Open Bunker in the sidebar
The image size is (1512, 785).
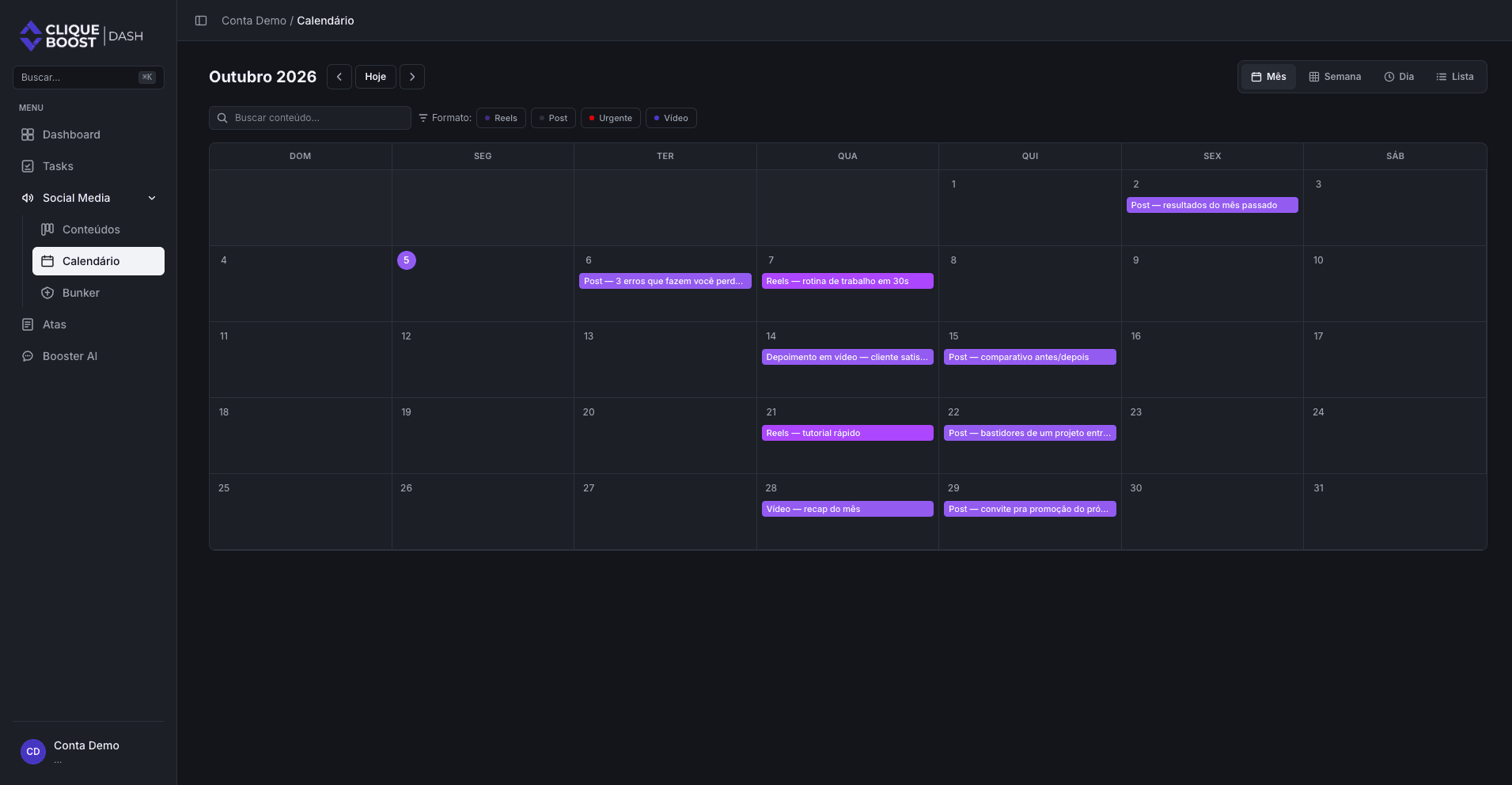click(x=98, y=293)
